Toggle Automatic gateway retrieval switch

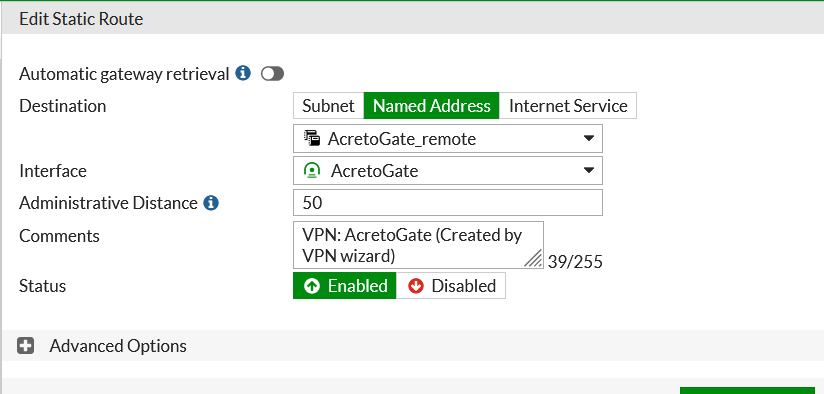click(272, 74)
